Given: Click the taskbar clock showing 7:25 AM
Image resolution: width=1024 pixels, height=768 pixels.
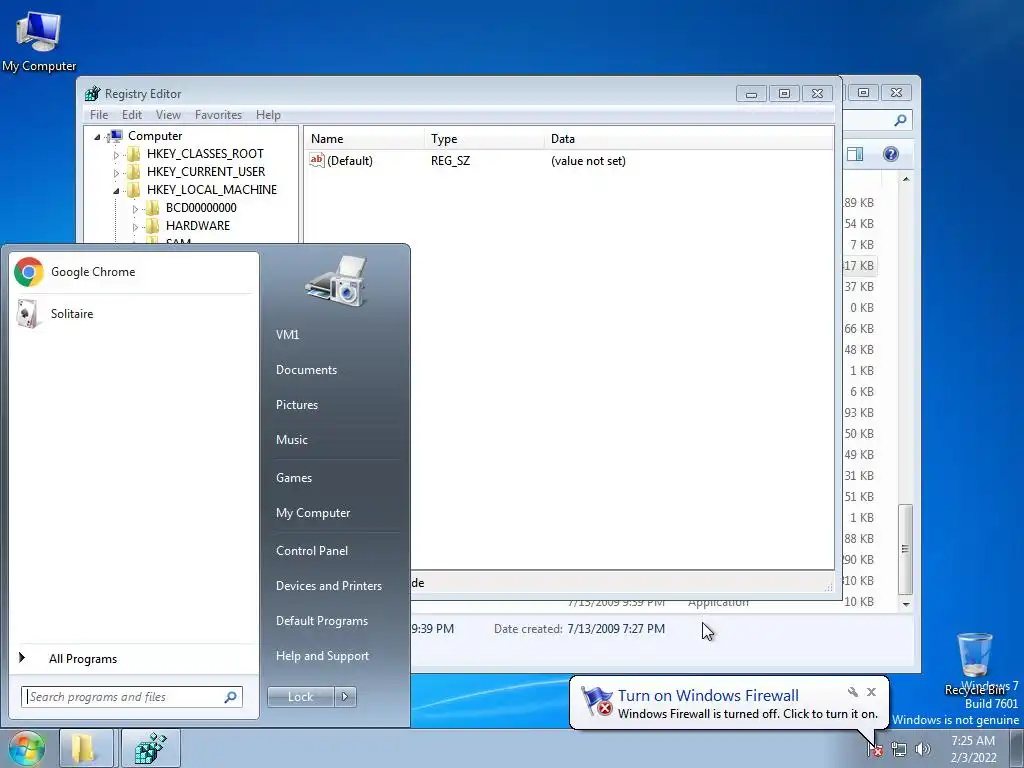Looking at the screenshot, I should pyautogui.click(x=973, y=749).
